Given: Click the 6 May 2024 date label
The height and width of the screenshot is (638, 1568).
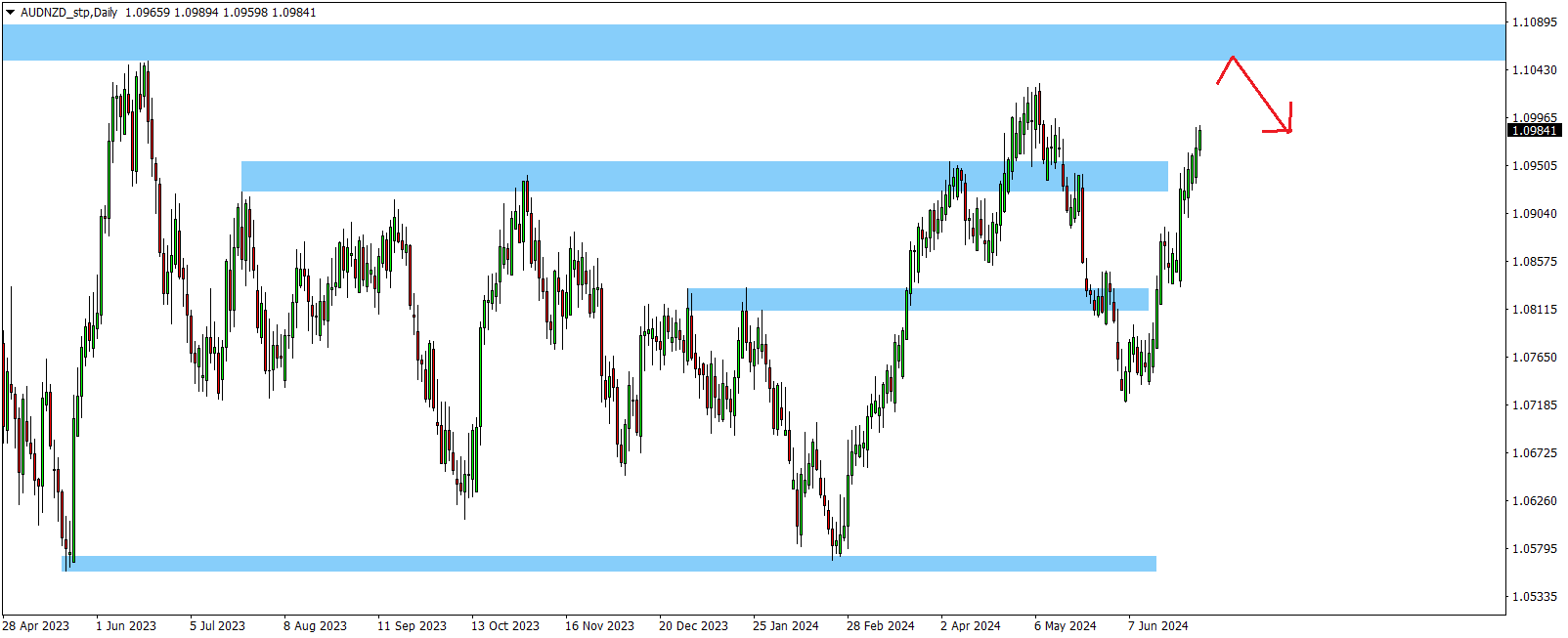Looking at the screenshot, I should coord(1066,626).
